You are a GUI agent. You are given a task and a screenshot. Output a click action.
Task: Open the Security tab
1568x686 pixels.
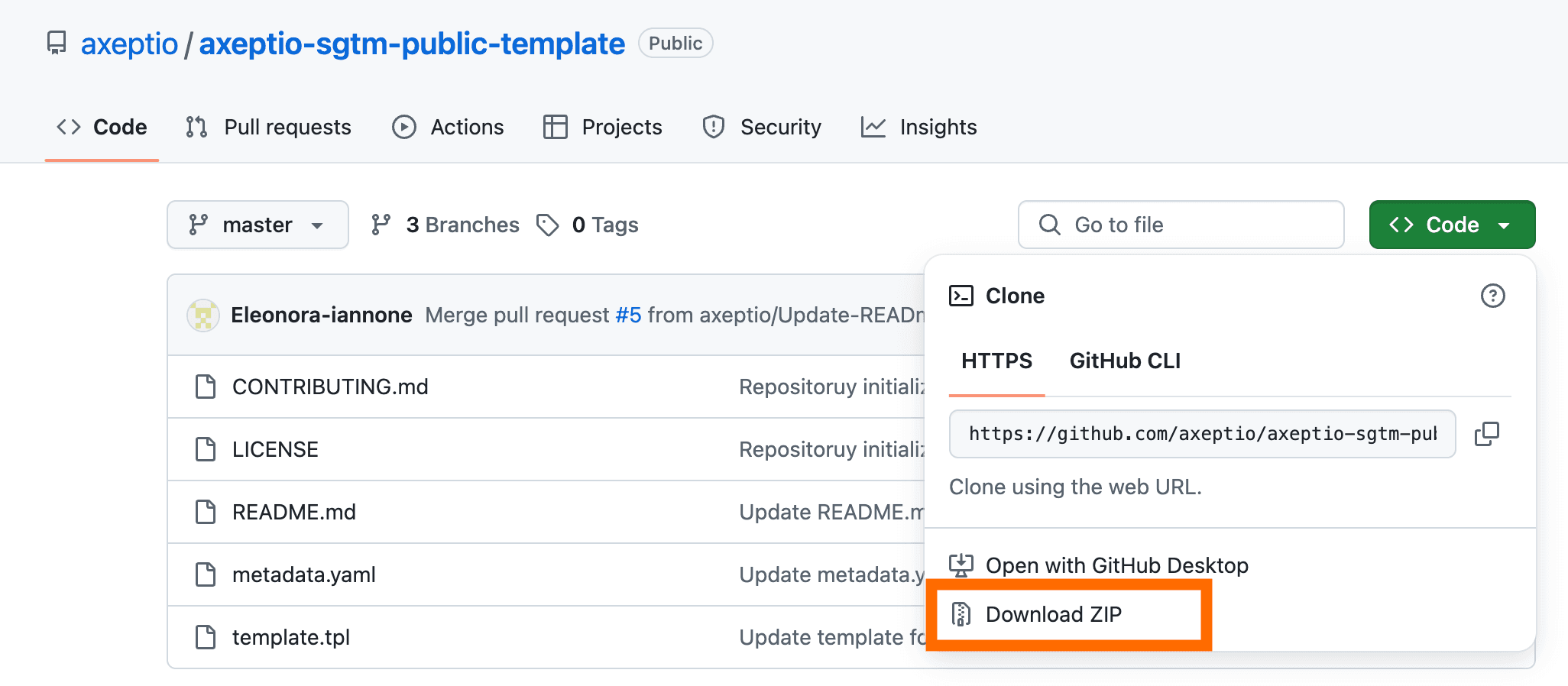(761, 127)
